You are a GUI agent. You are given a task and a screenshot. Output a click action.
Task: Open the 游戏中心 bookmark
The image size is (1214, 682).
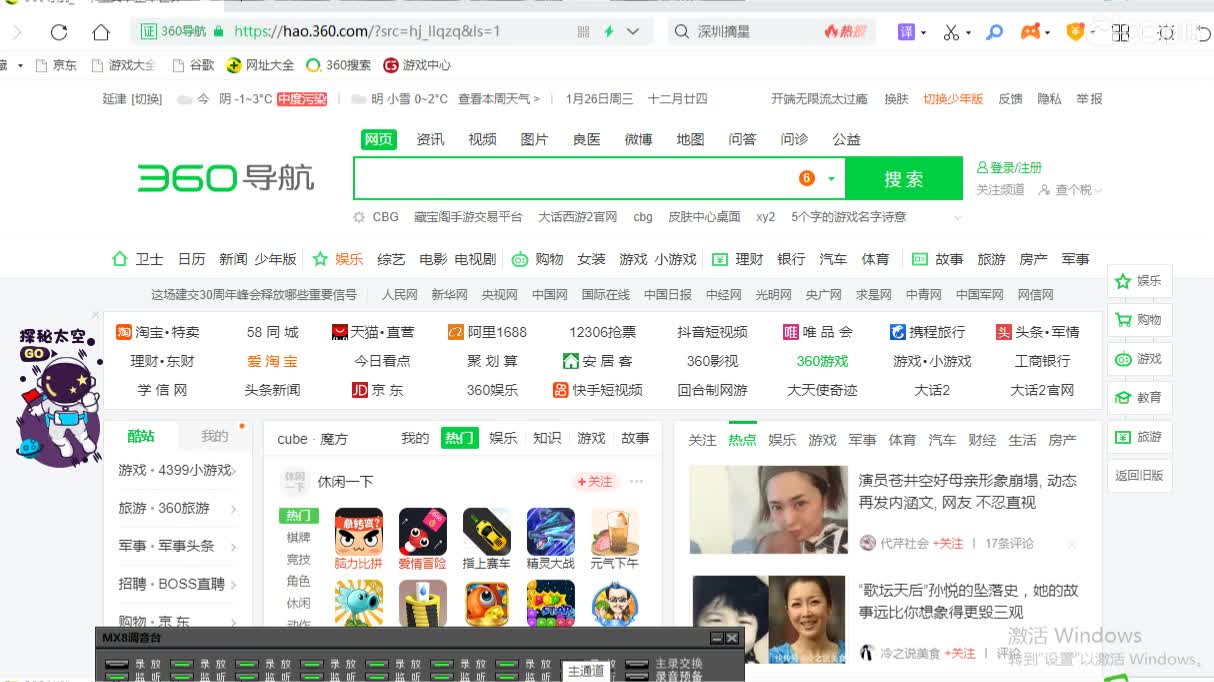pos(417,65)
